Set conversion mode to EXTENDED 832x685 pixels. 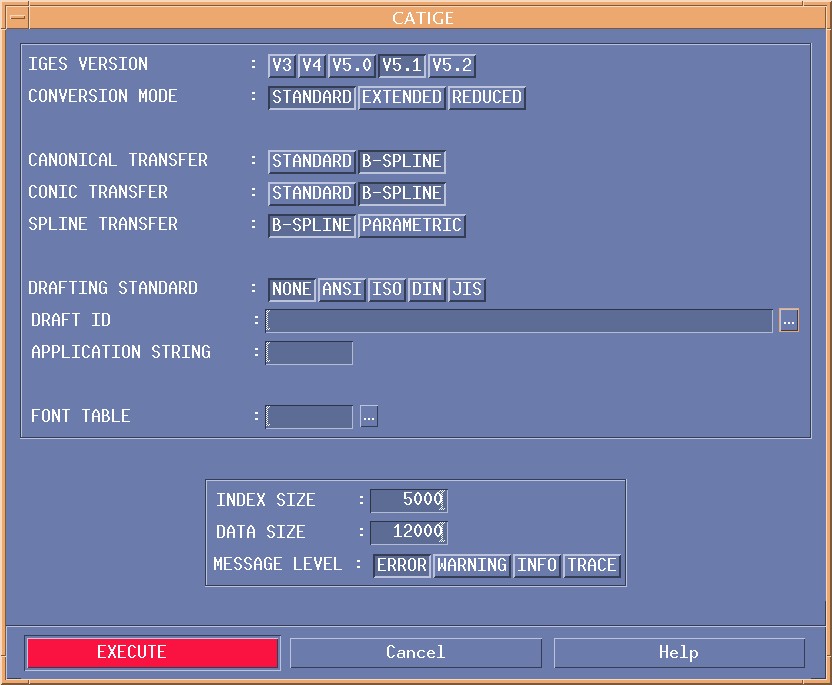point(402,97)
